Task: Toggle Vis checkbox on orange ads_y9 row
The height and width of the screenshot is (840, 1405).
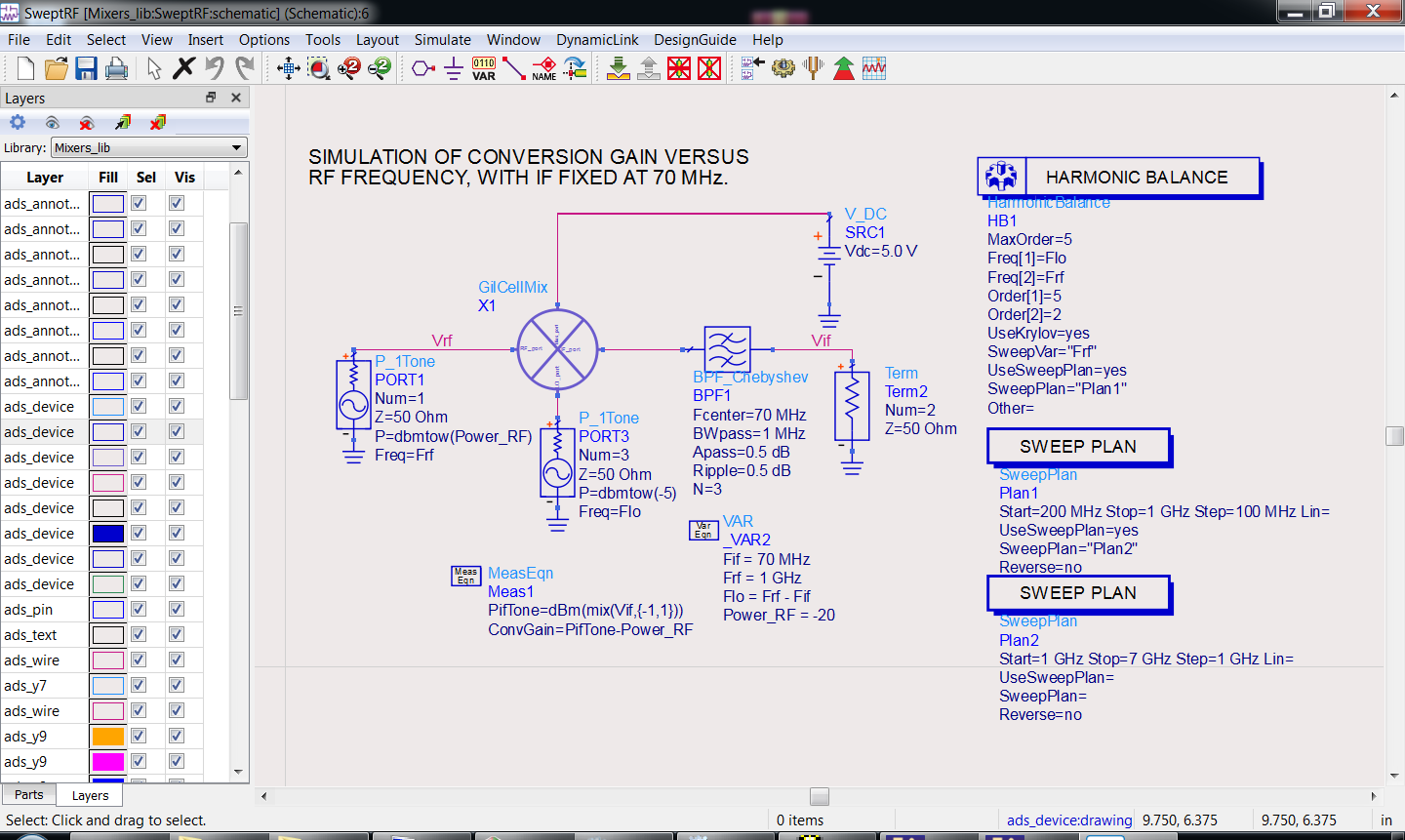Action: click(177, 736)
